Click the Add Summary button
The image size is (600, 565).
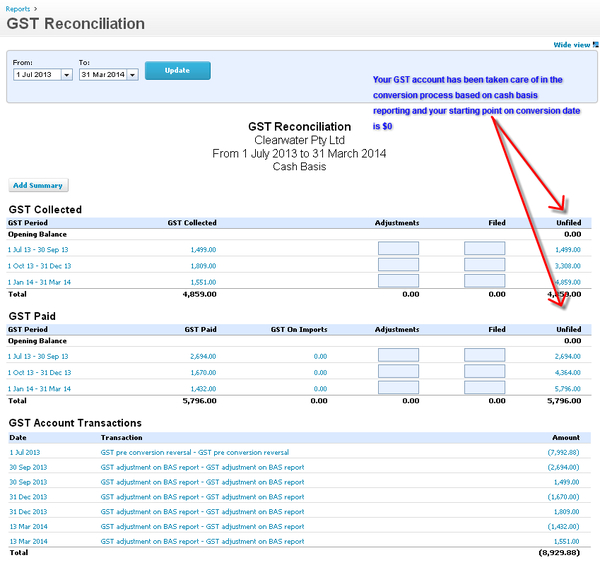pos(38,185)
